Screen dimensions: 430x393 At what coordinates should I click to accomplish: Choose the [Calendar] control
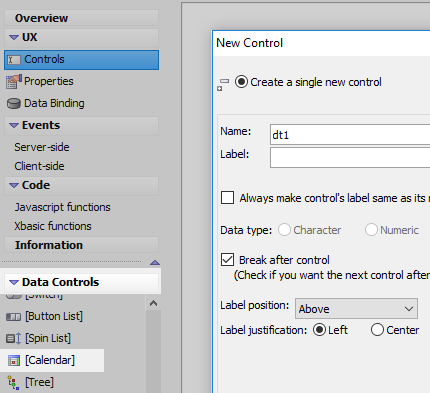click(x=50, y=360)
